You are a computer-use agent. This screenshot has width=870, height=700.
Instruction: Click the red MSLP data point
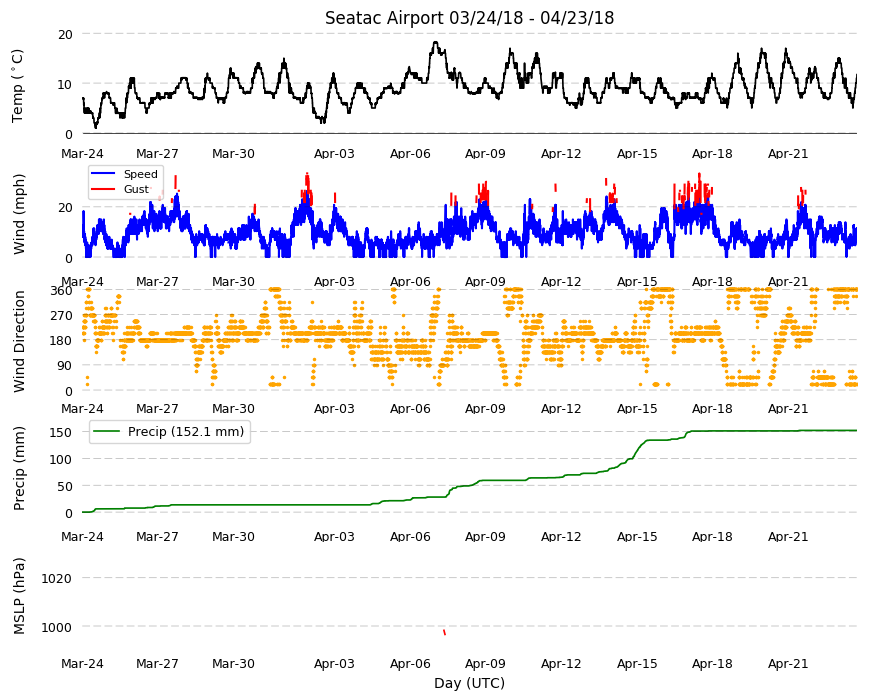pos(444,632)
